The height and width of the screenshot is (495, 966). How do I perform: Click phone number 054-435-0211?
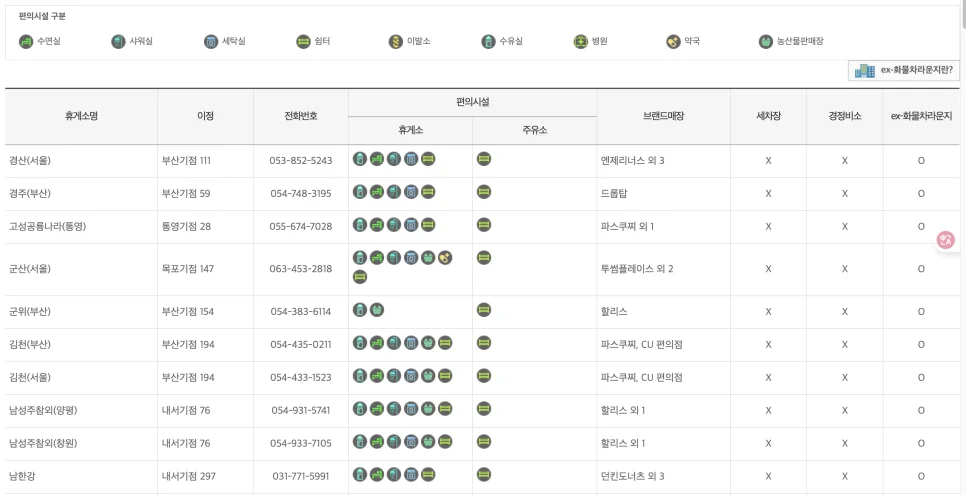[x=301, y=345]
